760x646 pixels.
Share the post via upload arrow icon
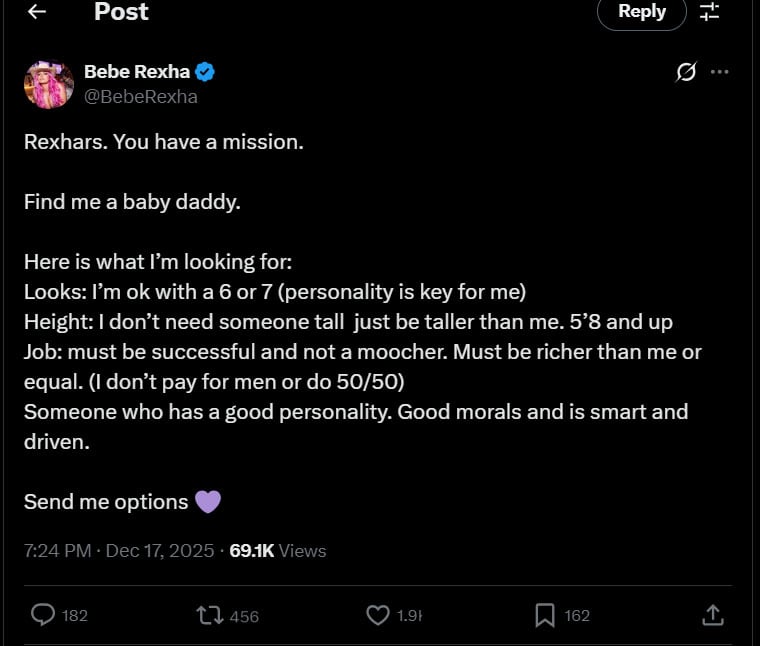(712, 615)
